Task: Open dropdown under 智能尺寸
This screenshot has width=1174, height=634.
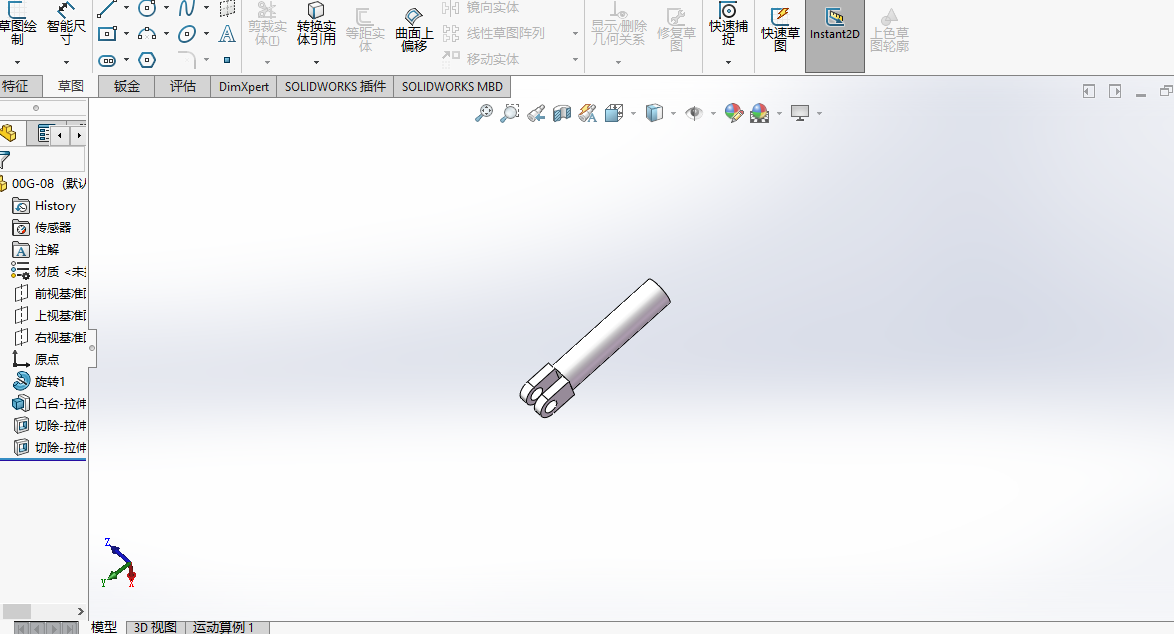Action: point(66,62)
